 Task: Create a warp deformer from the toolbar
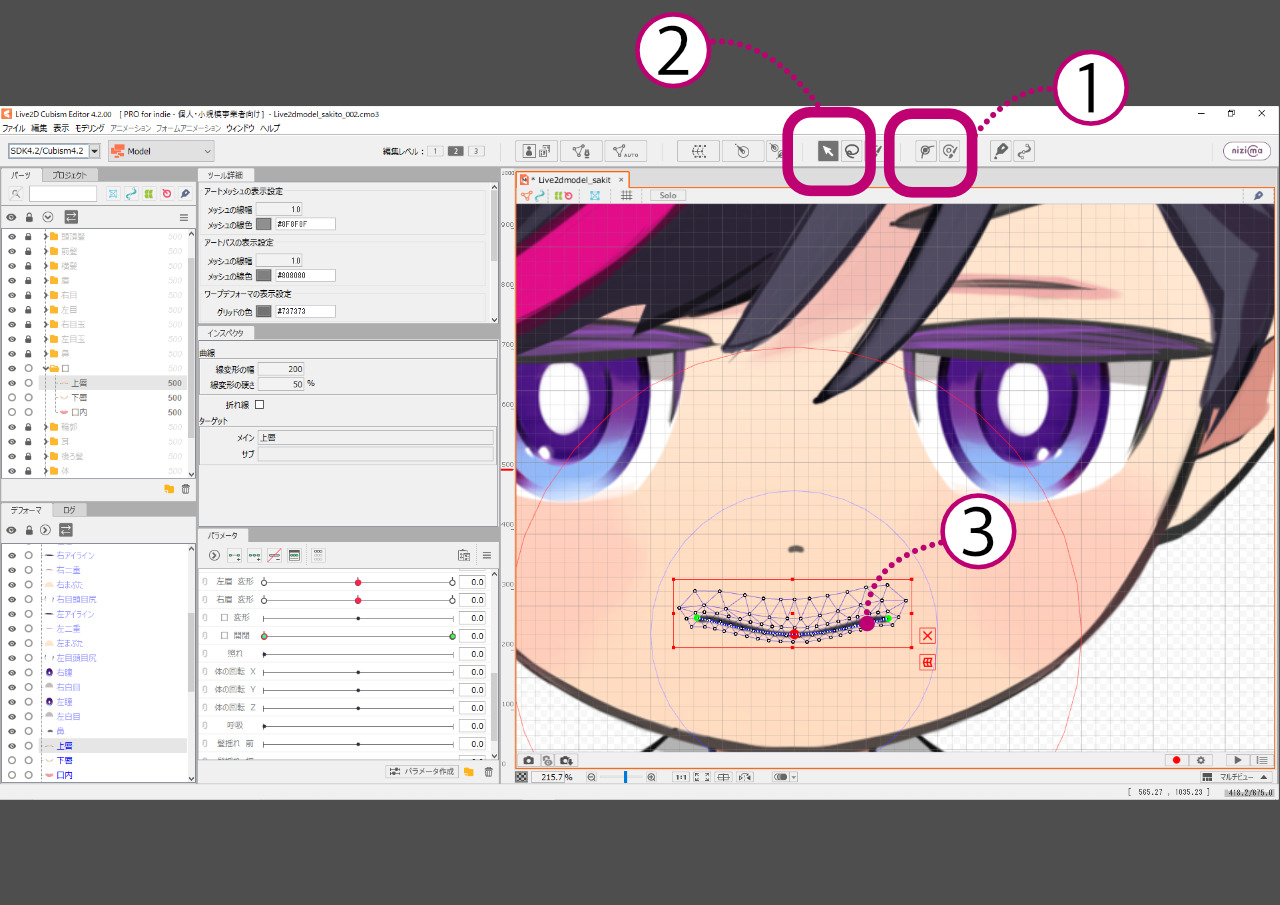[698, 151]
